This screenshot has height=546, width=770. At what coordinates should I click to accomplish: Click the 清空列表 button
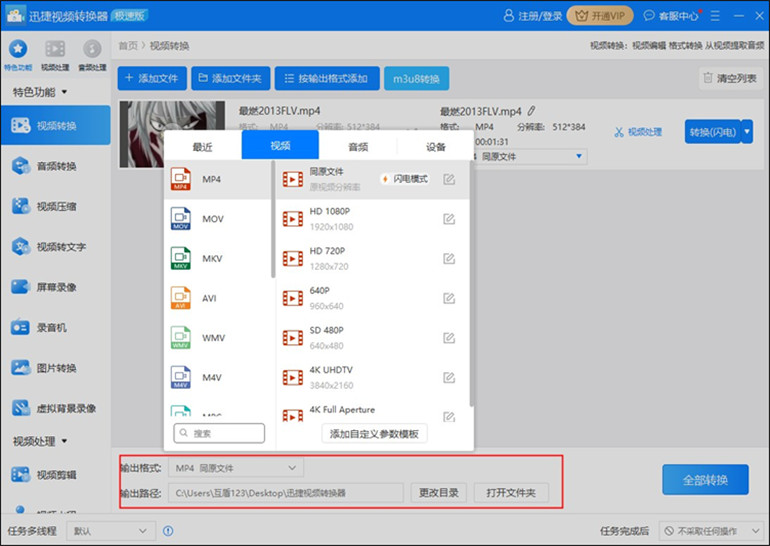[731, 78]
